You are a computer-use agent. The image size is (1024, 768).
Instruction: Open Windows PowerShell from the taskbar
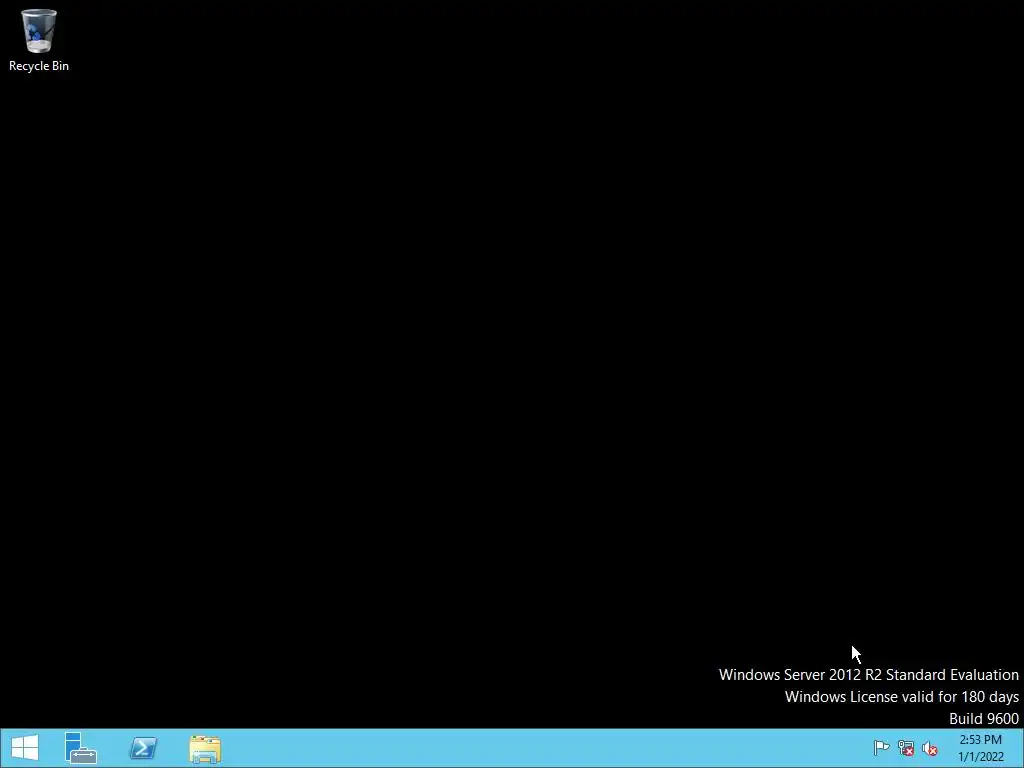tap(143, 748)
